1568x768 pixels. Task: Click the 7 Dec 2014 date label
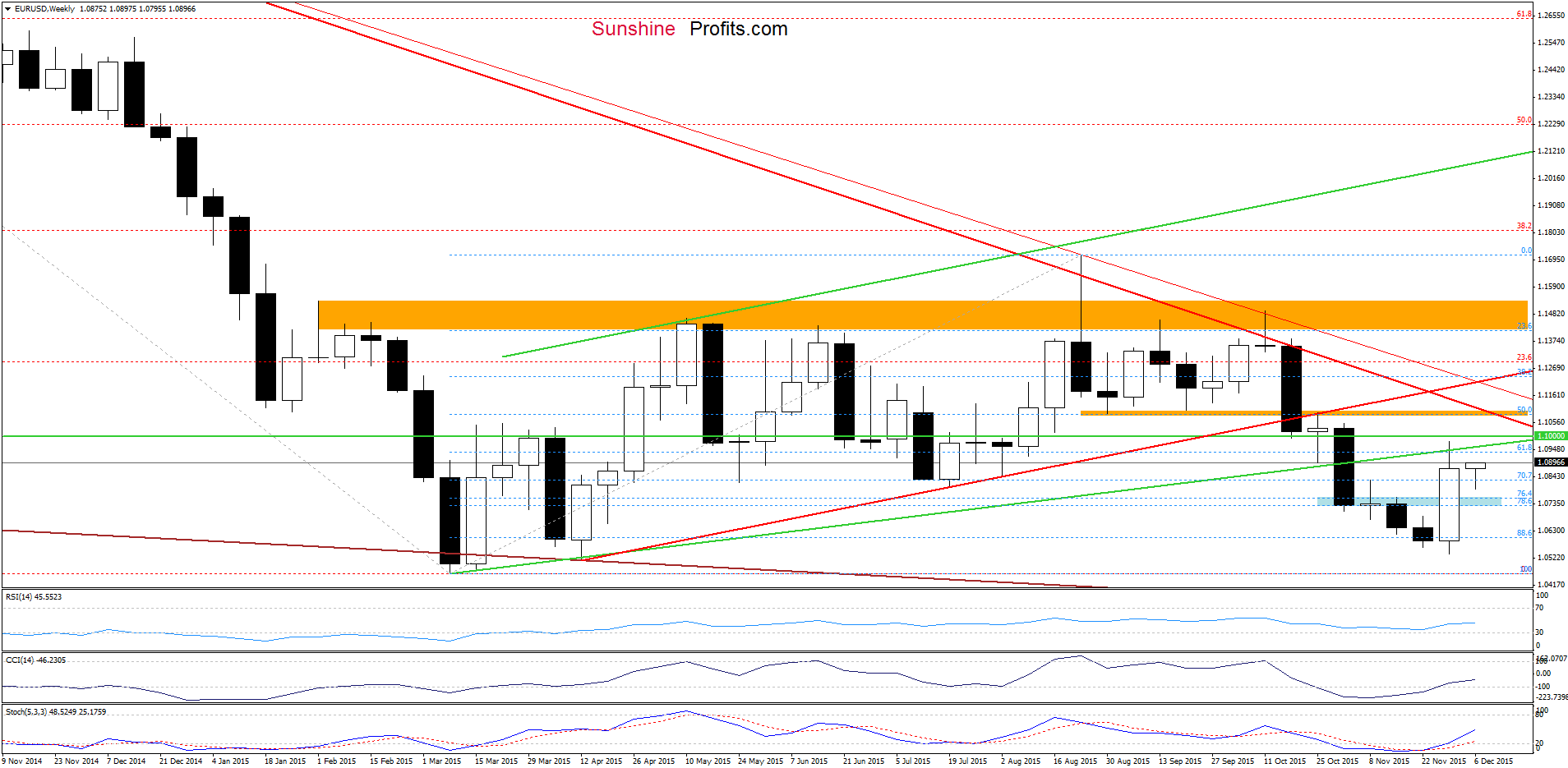tap(126, 761)
